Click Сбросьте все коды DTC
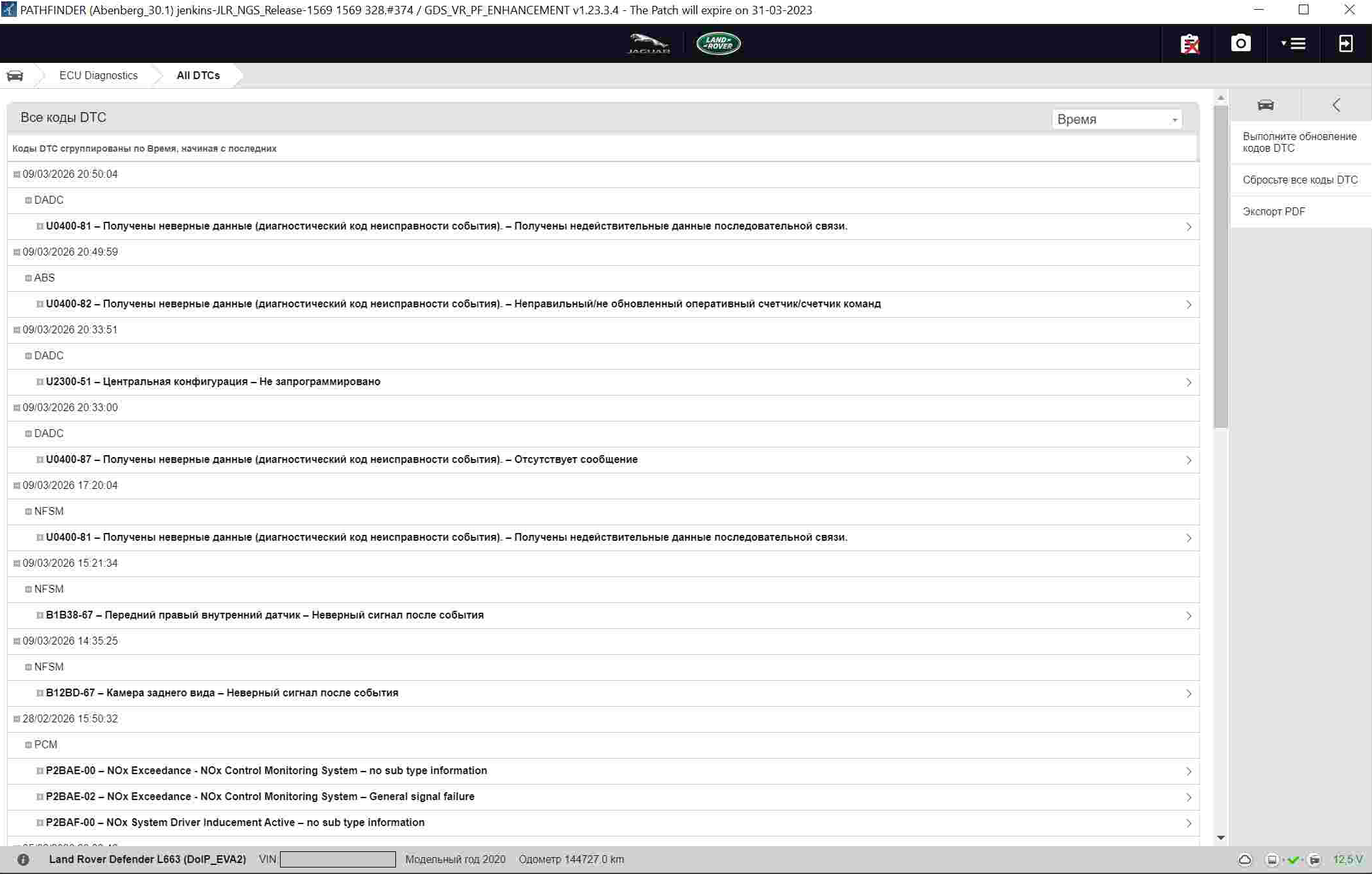Viewport: 1372px width, 874px height. 1299,180
